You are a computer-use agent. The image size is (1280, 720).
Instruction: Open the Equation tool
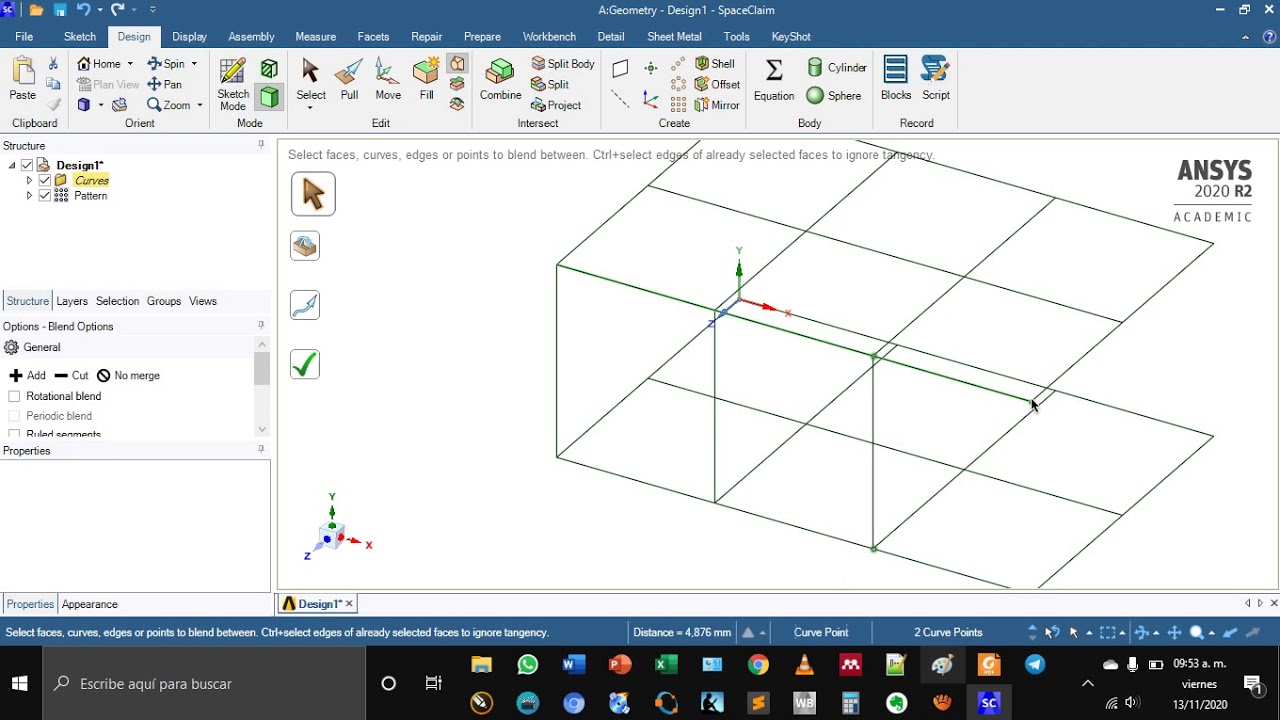[x=774, y=79]
